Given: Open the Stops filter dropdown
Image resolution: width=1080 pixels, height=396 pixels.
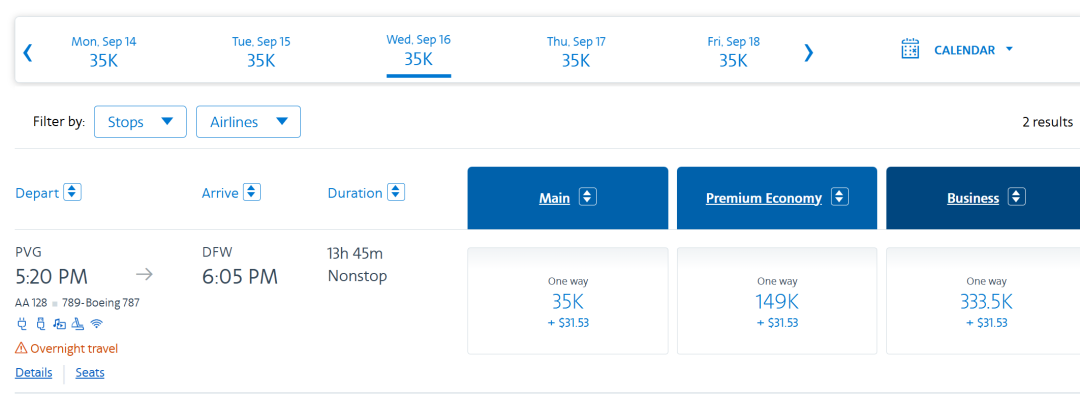Looking at the screenshot, I should pos(141,122).
